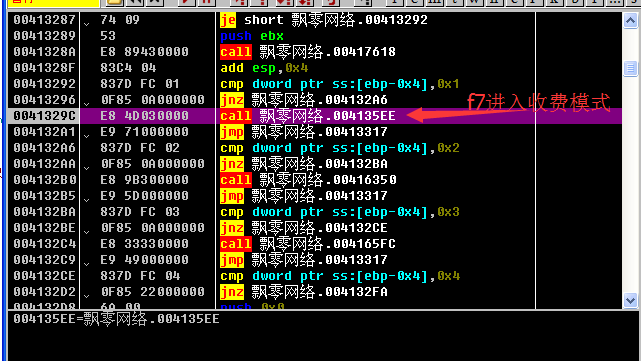This screenshot has height=361, width=641.
Task: Click the 'jnz 飘零网络.004132BA' instruction
Action: [x=304, y=164]
